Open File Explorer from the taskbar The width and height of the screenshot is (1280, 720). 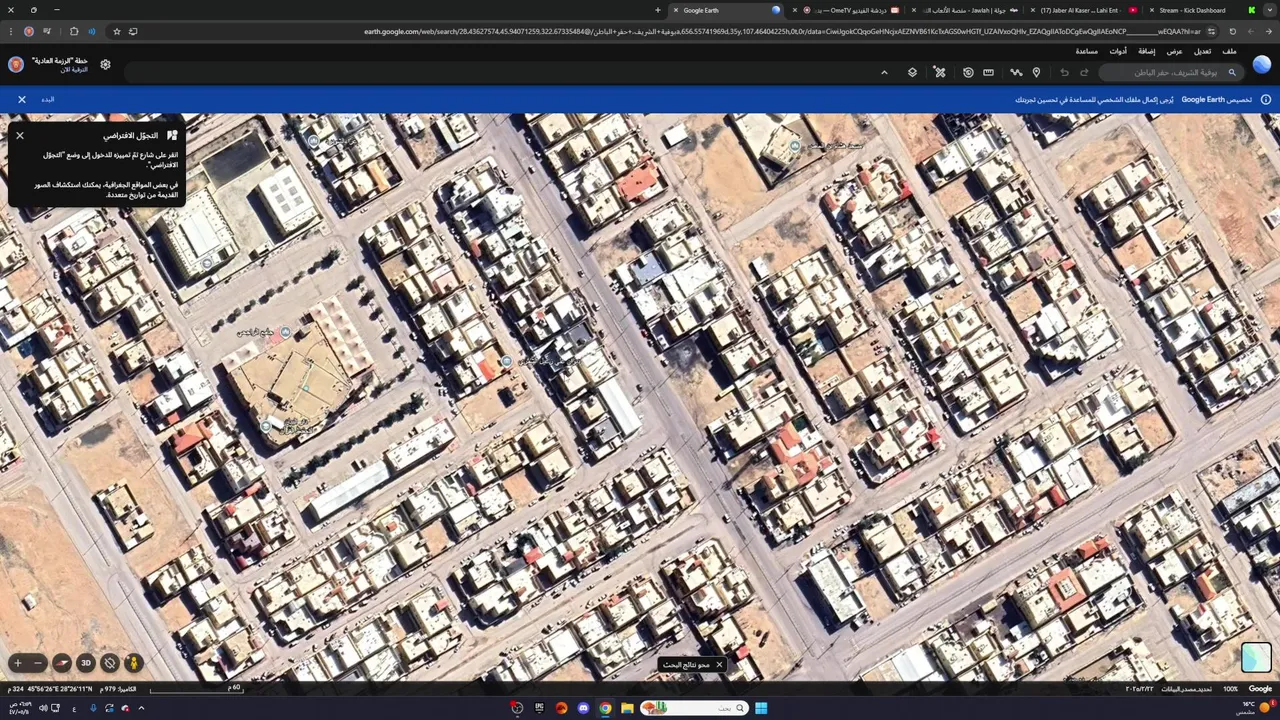[x=627, y=708]
